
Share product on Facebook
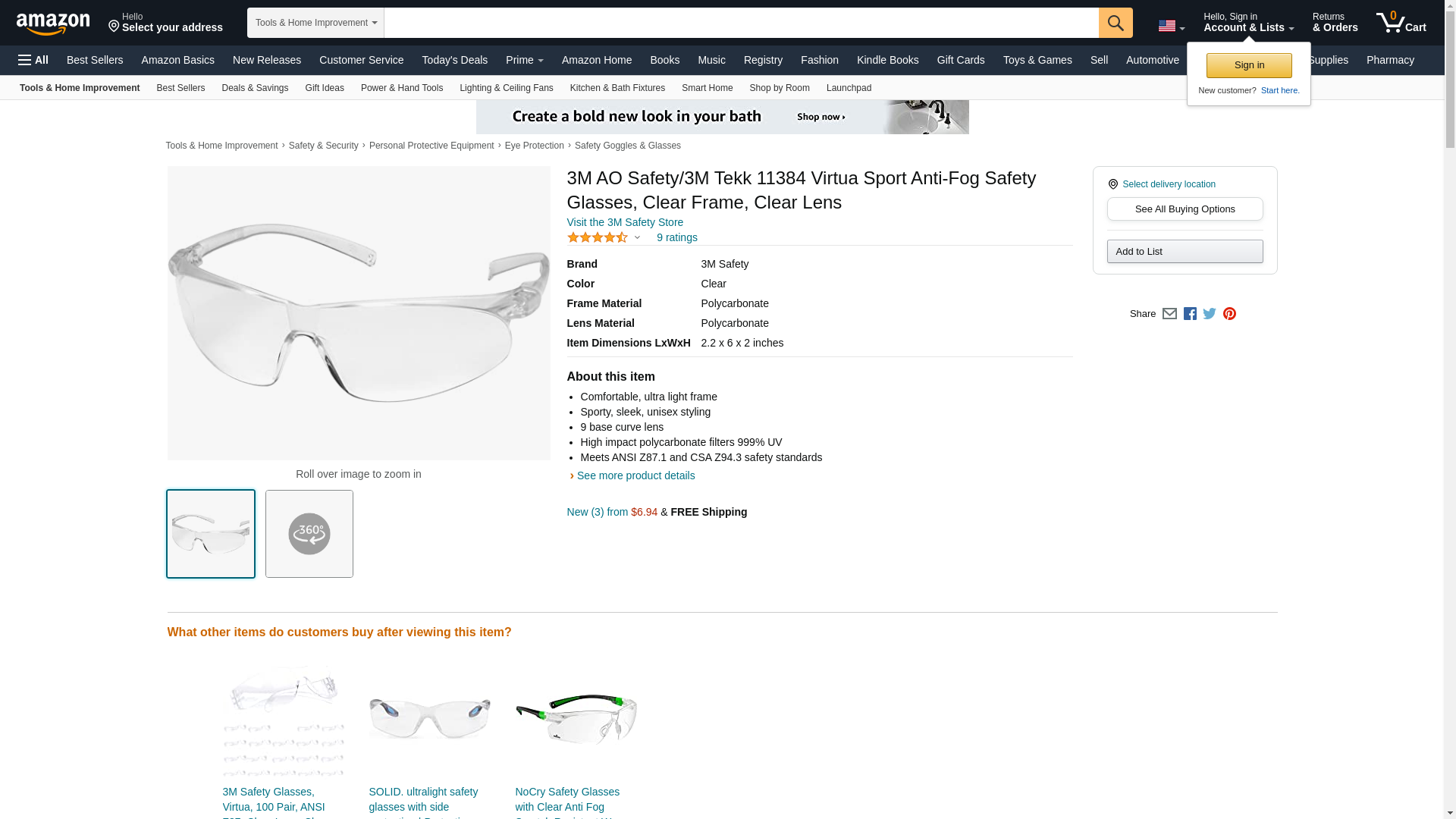pyautogui.click(x=1190, y=314)
